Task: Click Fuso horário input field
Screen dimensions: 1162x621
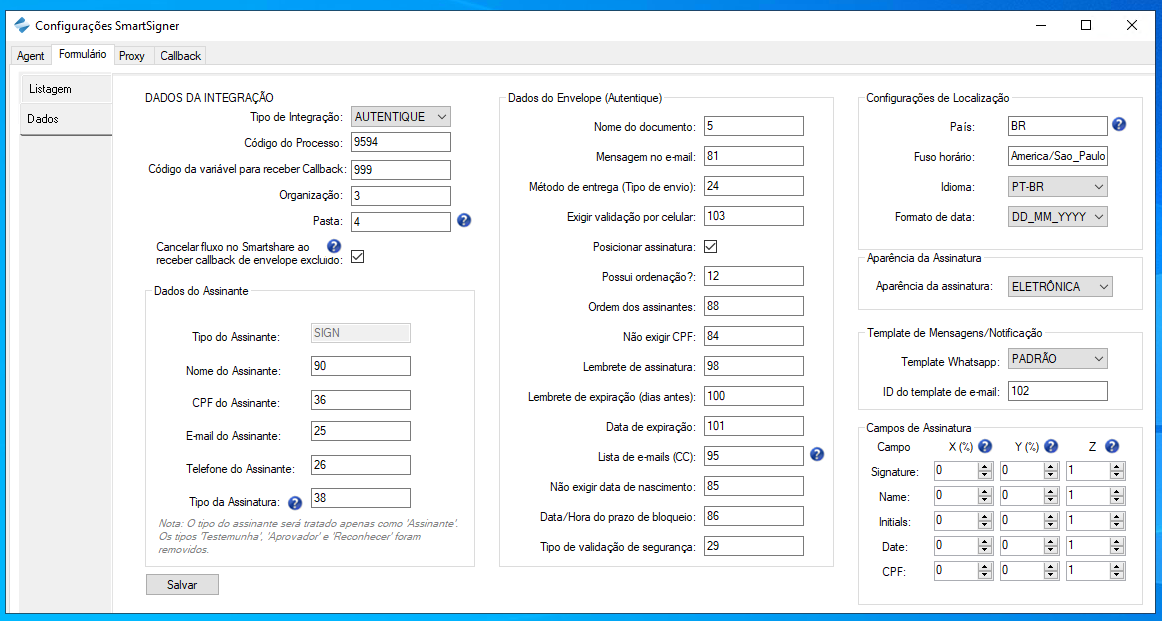Action: (x=1058, y=156)
